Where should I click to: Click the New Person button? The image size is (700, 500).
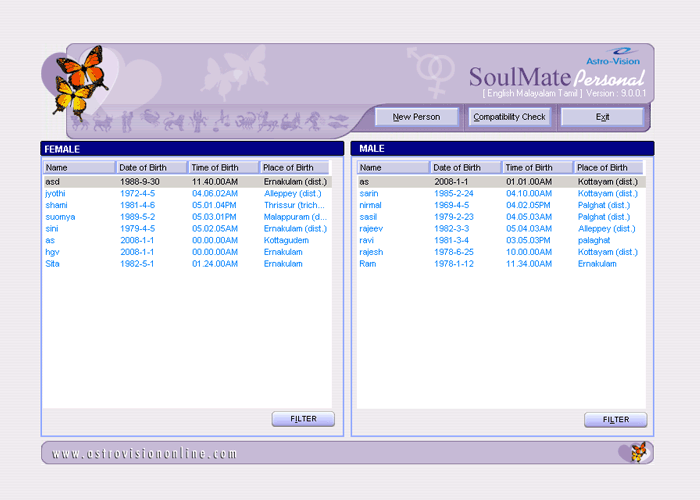click(x=417, y=117)
